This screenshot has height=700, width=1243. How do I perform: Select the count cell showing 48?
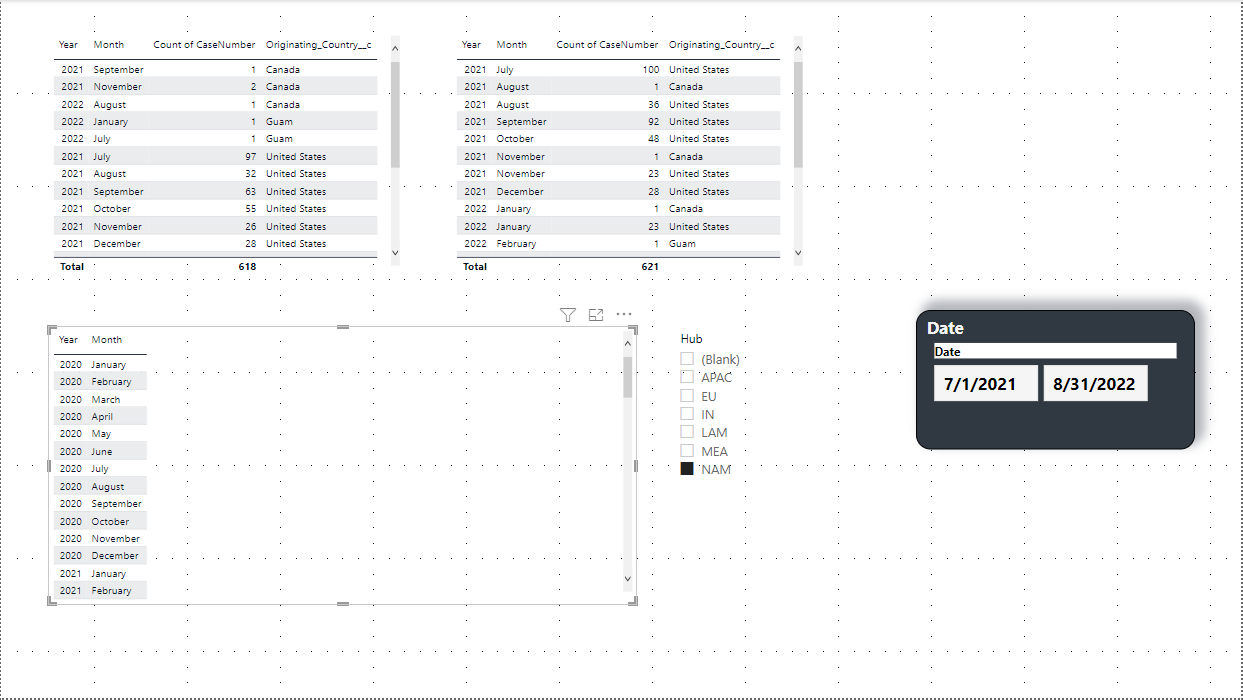tap(653, 139)
